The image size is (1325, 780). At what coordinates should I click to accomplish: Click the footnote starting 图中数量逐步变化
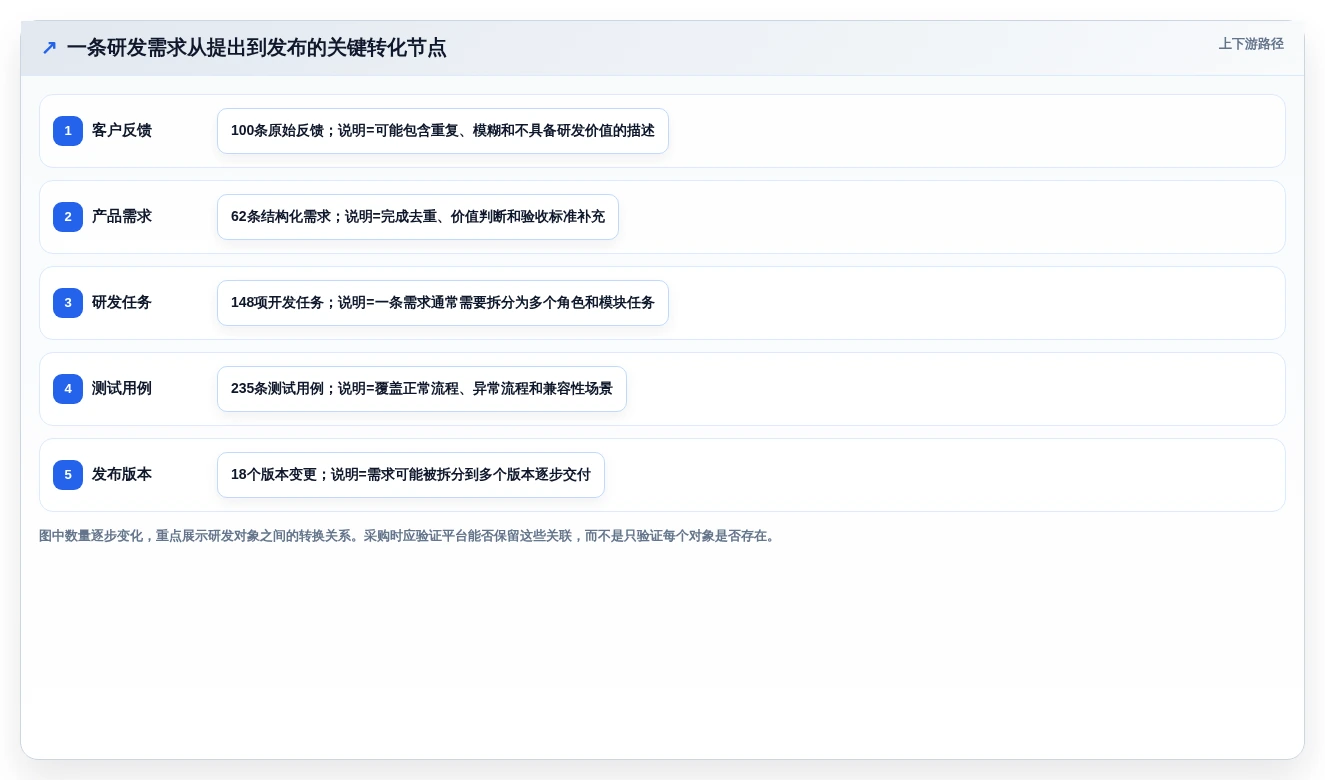point(409,536)
